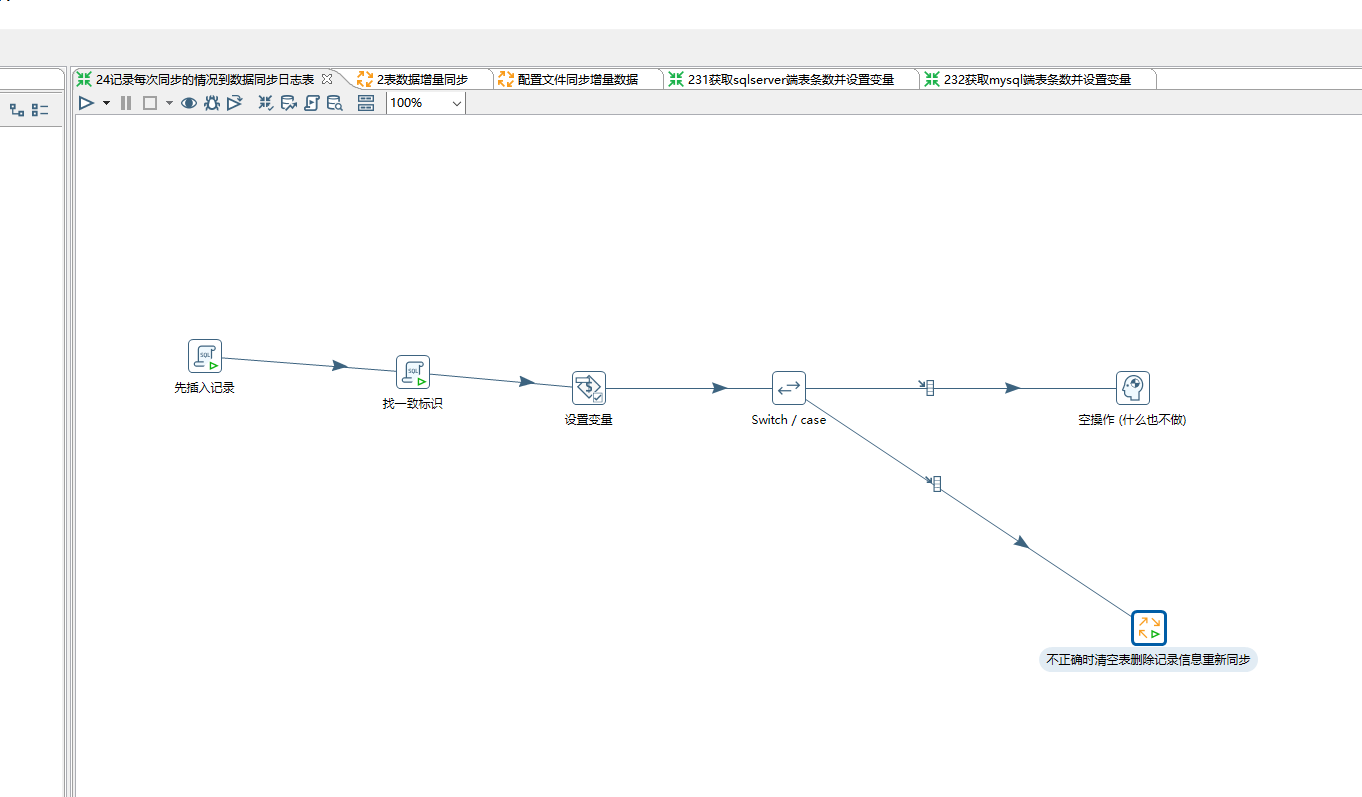Open the run options dropdown arrow
This screenshot has height=797, width=1362.
click(x=106, y=103)
